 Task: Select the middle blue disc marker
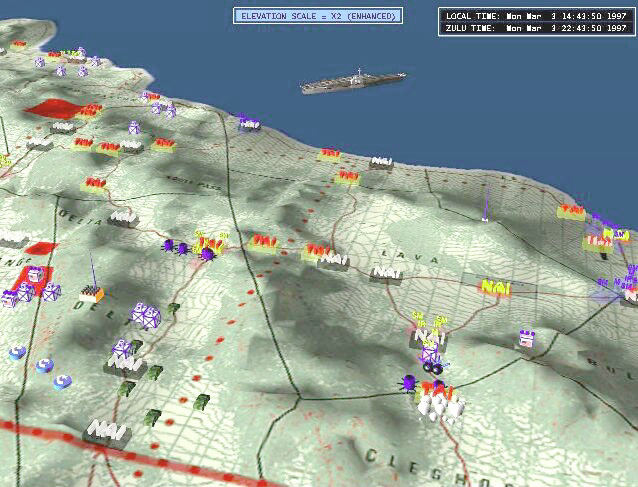[x=44, y=365]
